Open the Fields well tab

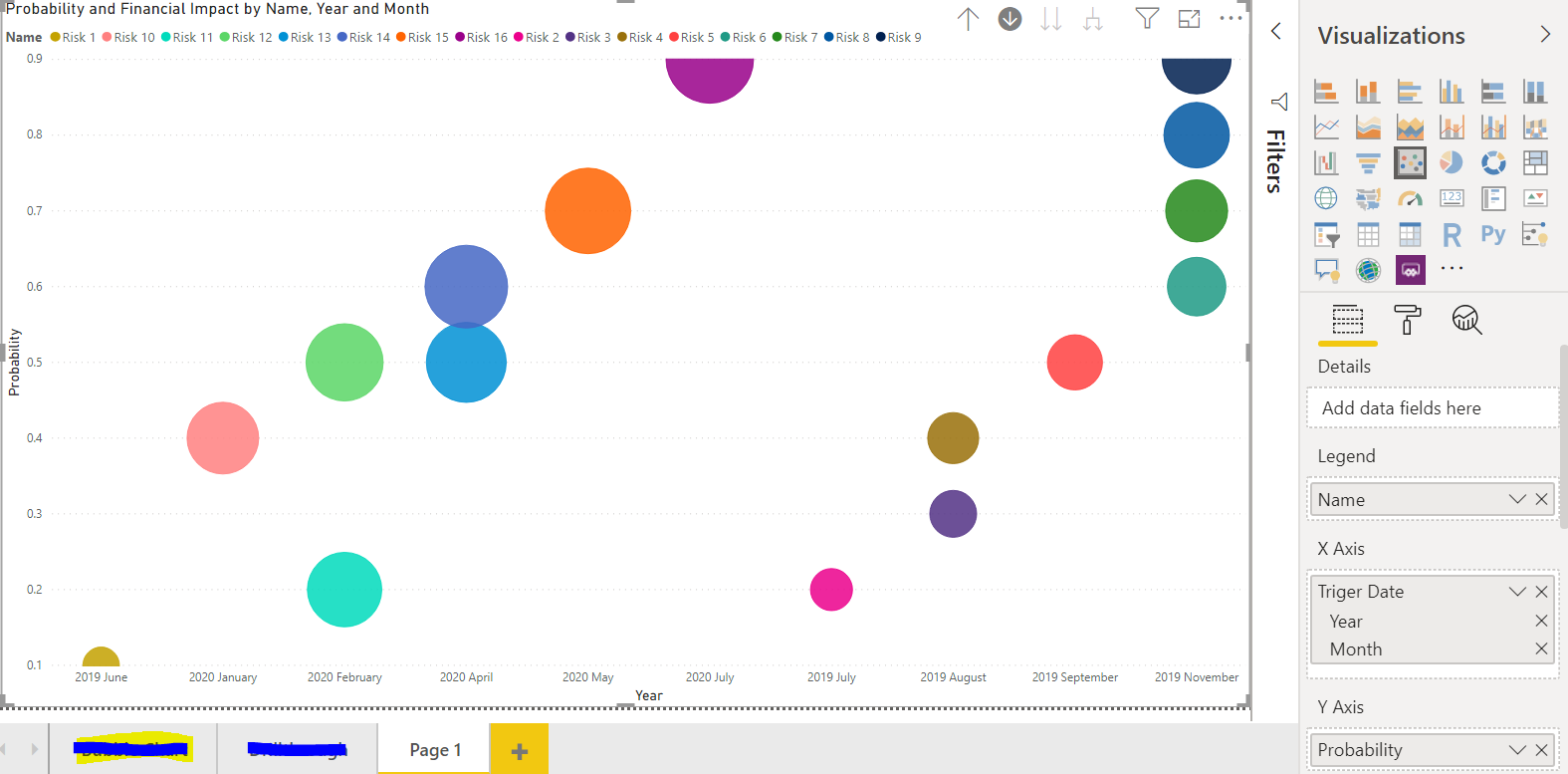[x=1348, y=320]
